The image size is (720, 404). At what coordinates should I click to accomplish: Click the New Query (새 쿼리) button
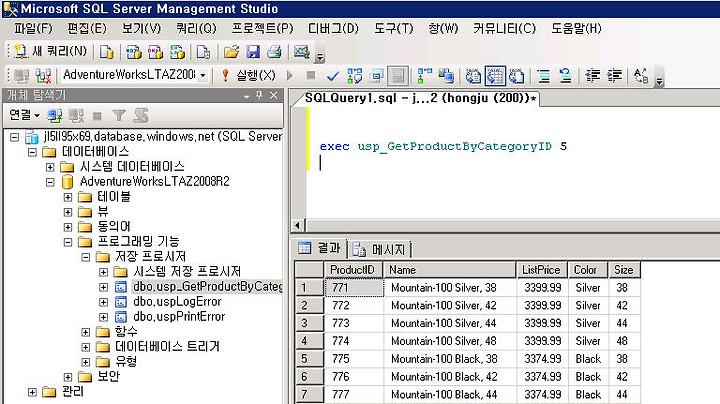(50, 51)
